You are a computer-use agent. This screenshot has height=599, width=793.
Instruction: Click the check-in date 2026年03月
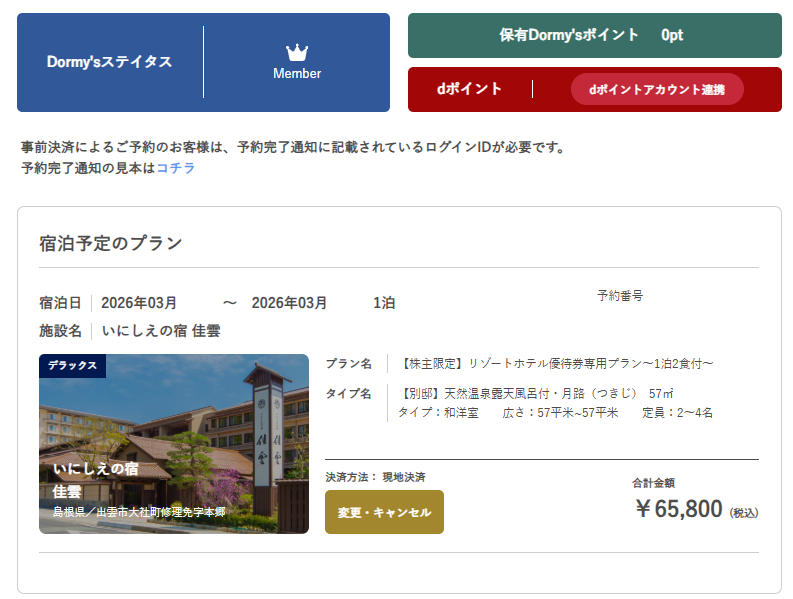click(139, 303)
